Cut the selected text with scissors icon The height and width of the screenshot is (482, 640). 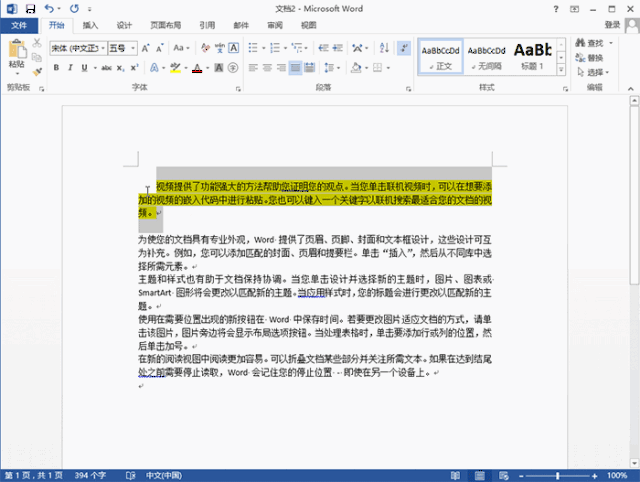[37, 43]
